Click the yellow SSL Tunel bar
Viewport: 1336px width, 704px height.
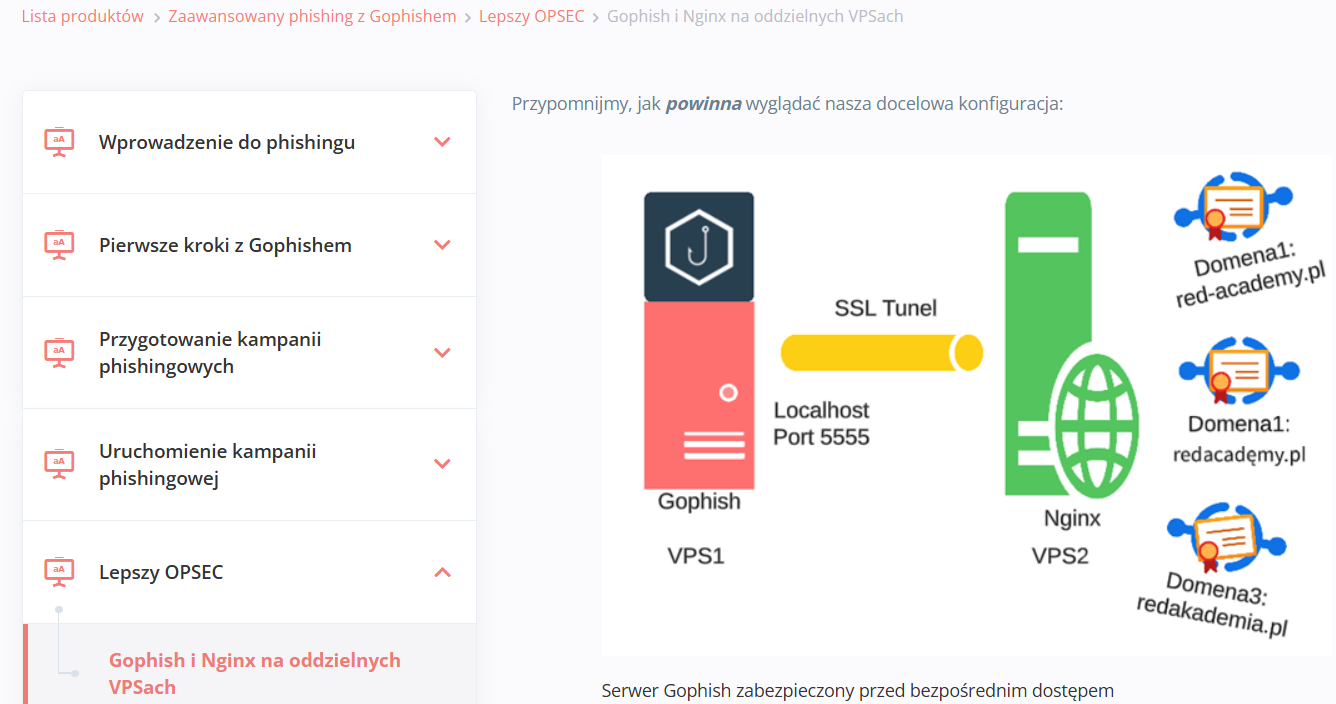[881, 352]
